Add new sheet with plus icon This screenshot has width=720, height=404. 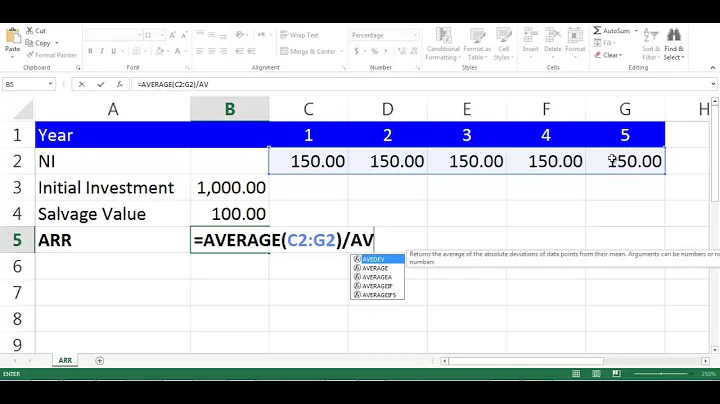(x=99, y=360)
